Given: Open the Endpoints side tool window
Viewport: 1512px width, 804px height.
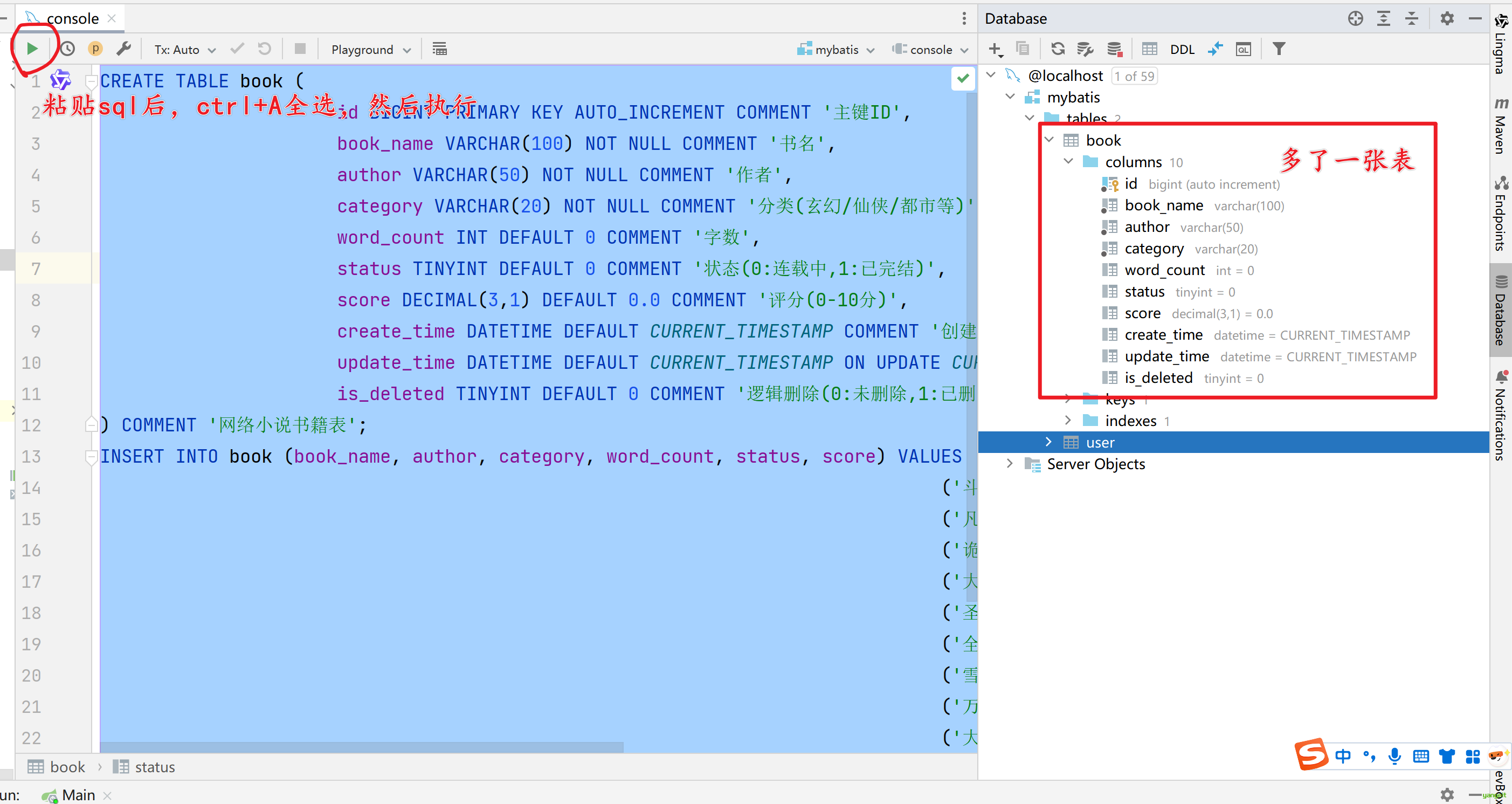Looking at the screenshot, I should (1501, 214).
